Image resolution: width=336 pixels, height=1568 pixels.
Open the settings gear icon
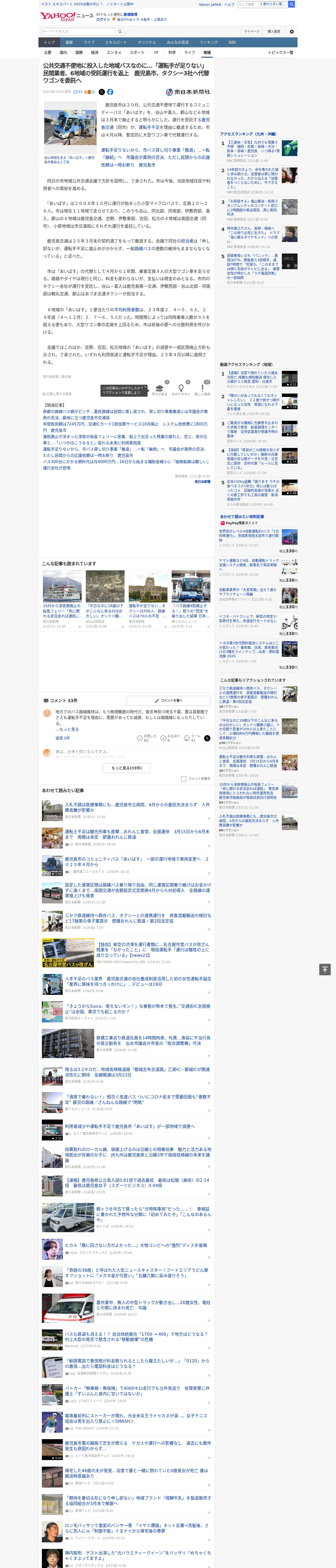[291, 32]
